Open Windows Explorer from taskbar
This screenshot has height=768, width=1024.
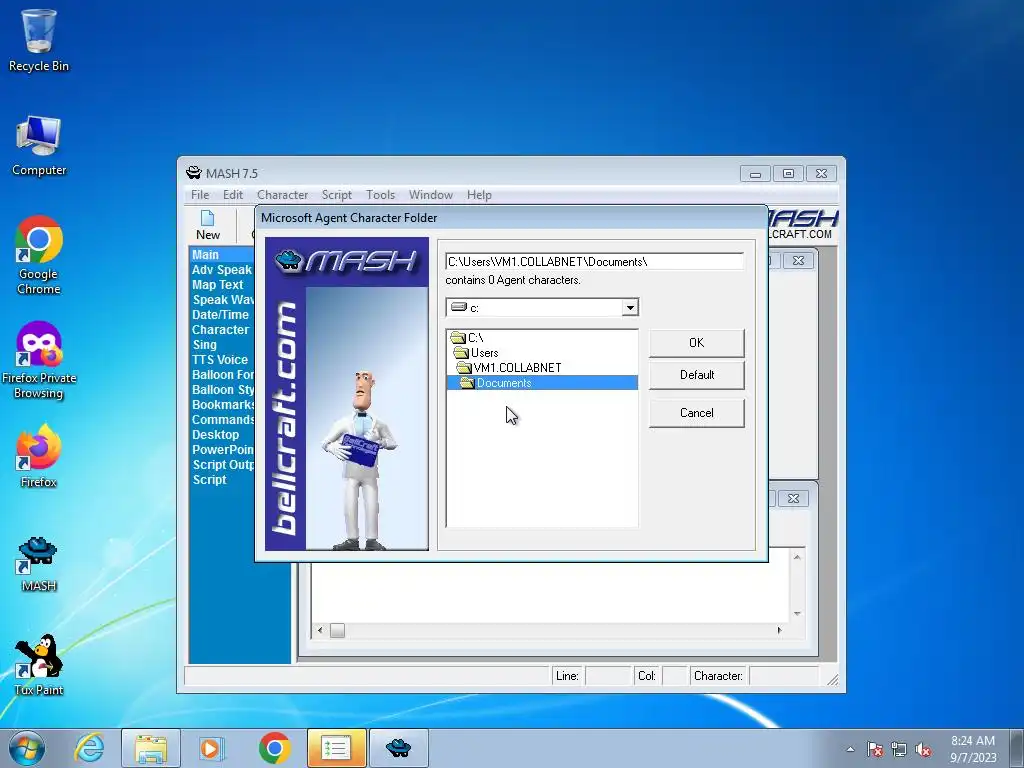(x=150, y=748)
